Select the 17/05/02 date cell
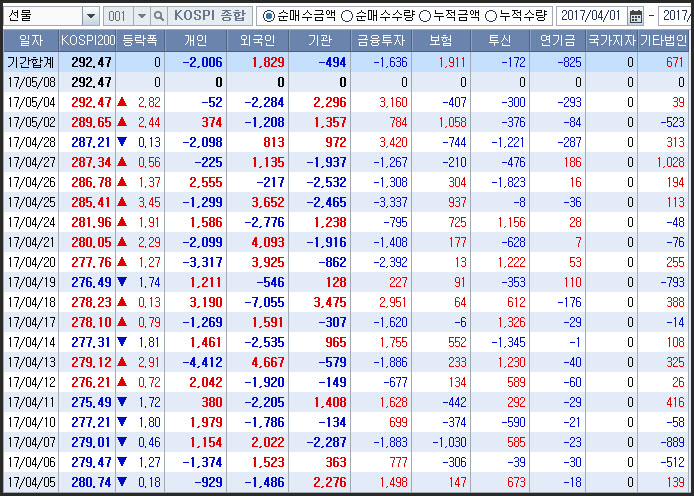This screenshot has height=496, width=694. (31, 122)
